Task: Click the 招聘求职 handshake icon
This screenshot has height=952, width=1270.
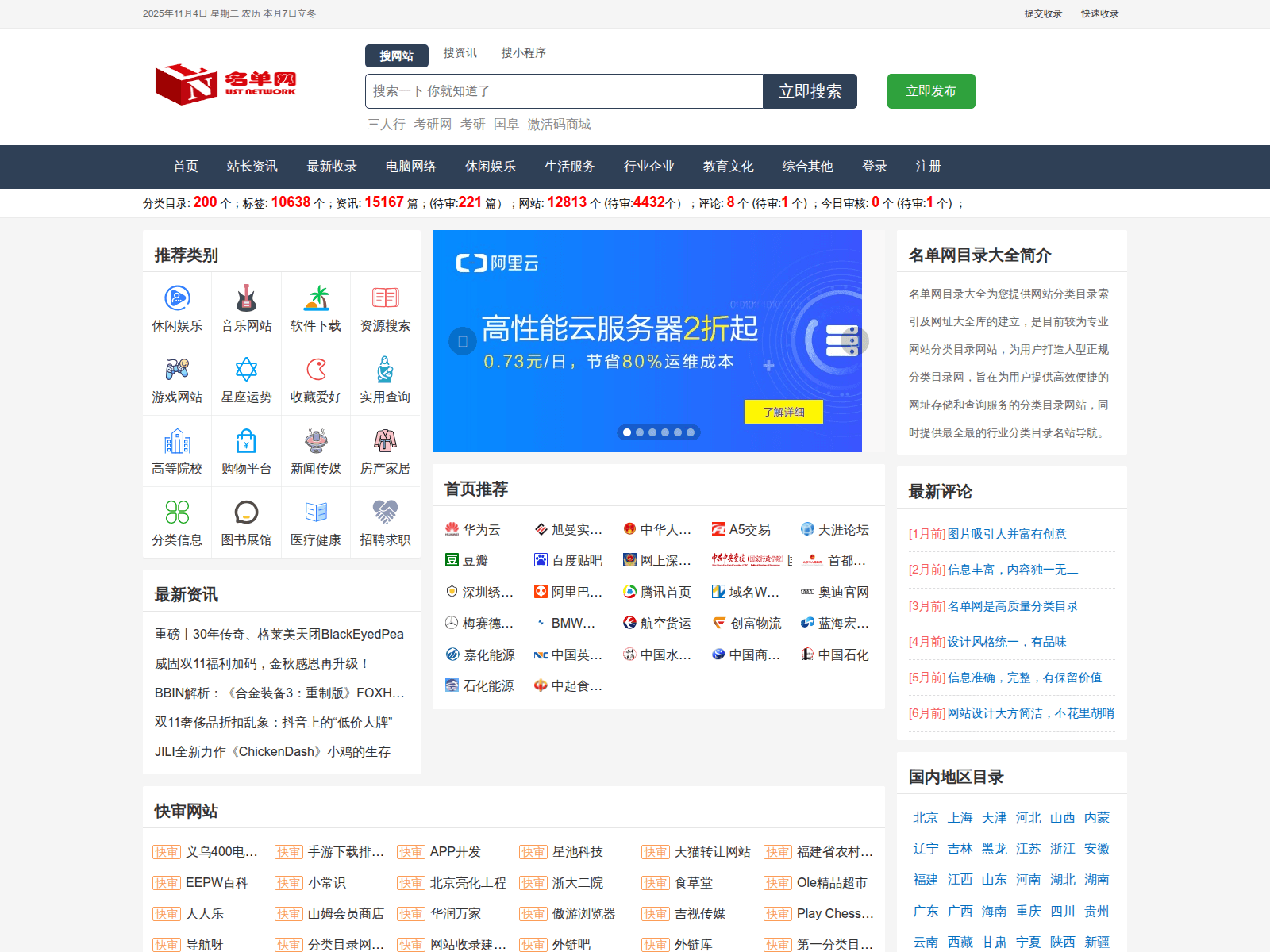Action: pyautogui.click(x=385, y=512)
